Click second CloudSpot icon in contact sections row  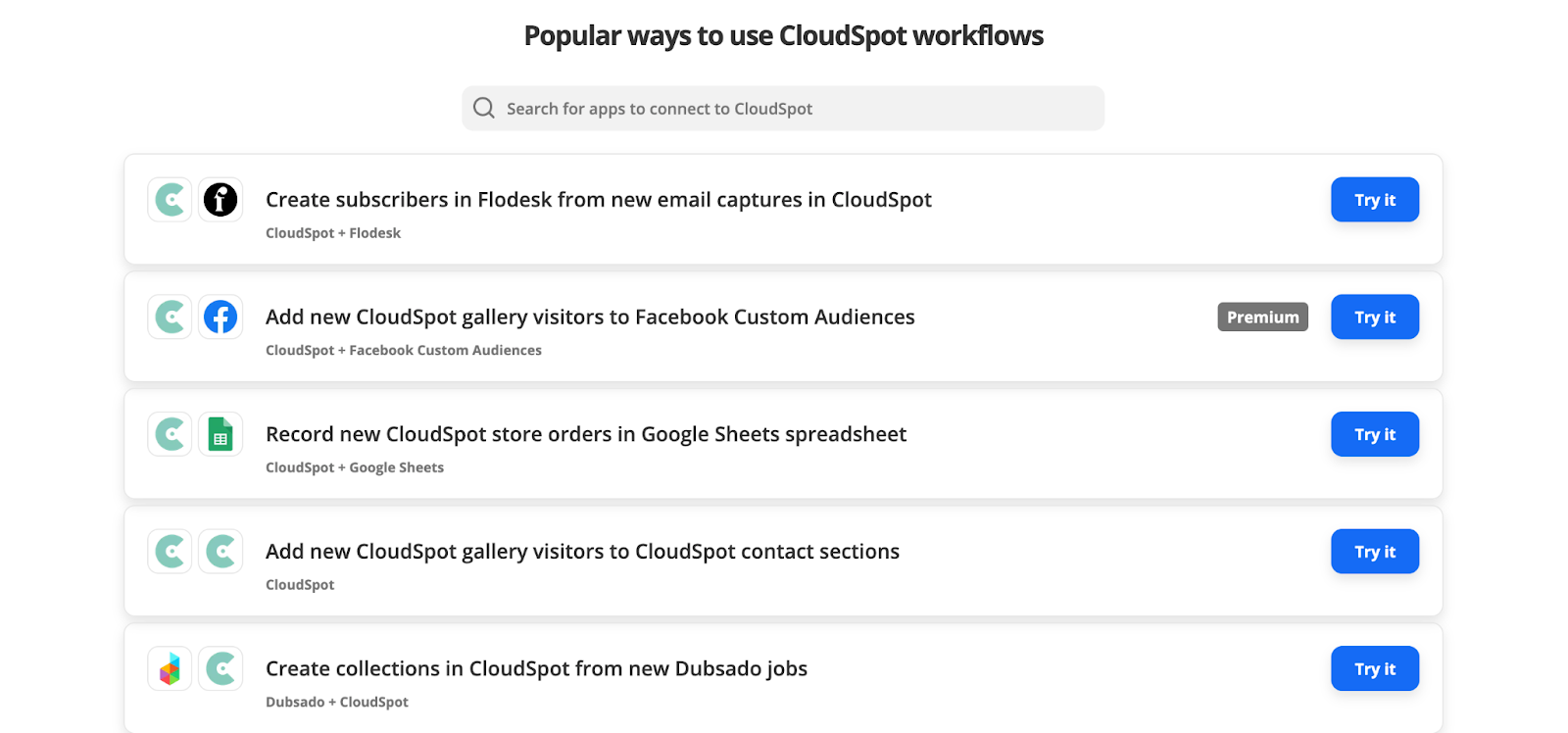[220, 552]
